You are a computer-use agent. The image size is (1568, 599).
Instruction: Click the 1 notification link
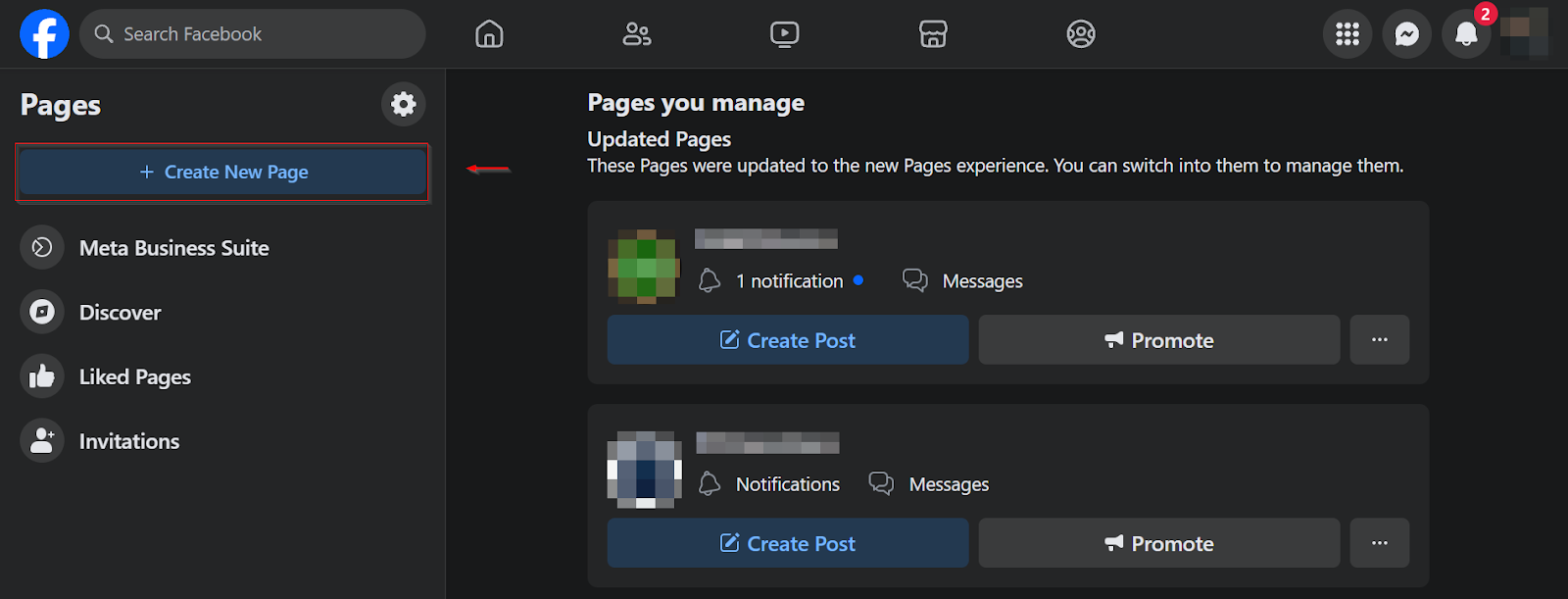click(x=789, y=281)
